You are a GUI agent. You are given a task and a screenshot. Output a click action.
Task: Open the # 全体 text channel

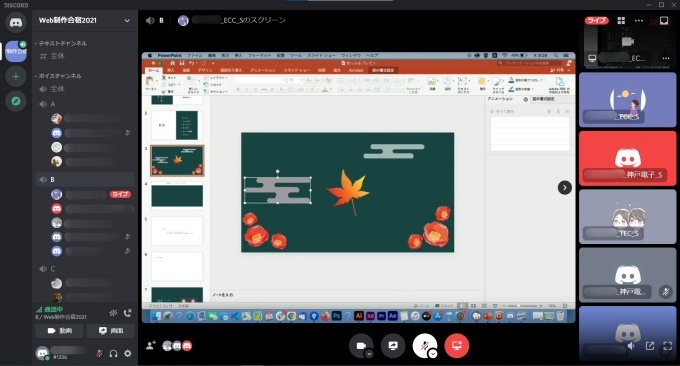(x=85, y=56)
